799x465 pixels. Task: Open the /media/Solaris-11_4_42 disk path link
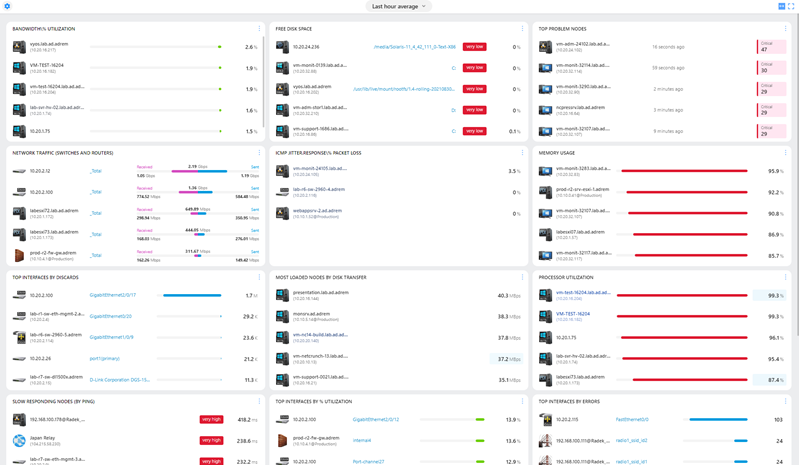click(414, 47)
